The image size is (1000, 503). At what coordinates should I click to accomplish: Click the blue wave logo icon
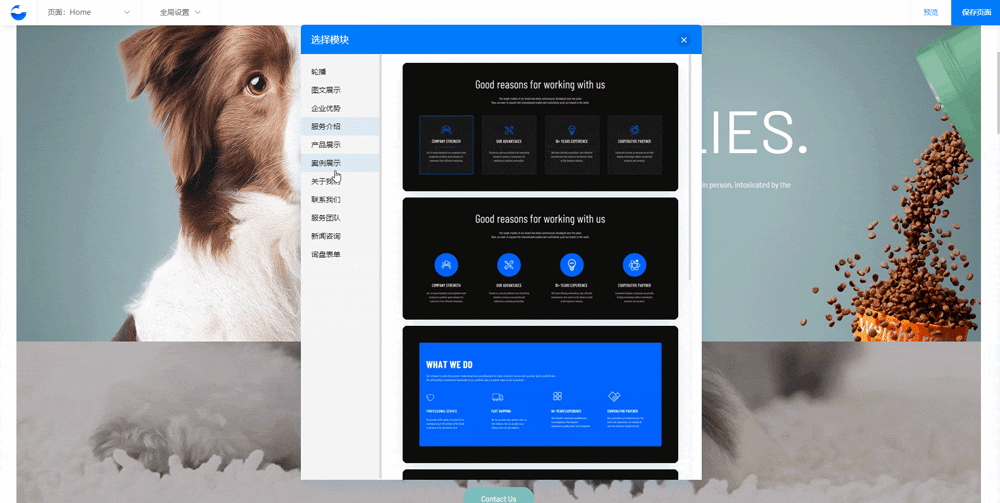tap(18, 12)
